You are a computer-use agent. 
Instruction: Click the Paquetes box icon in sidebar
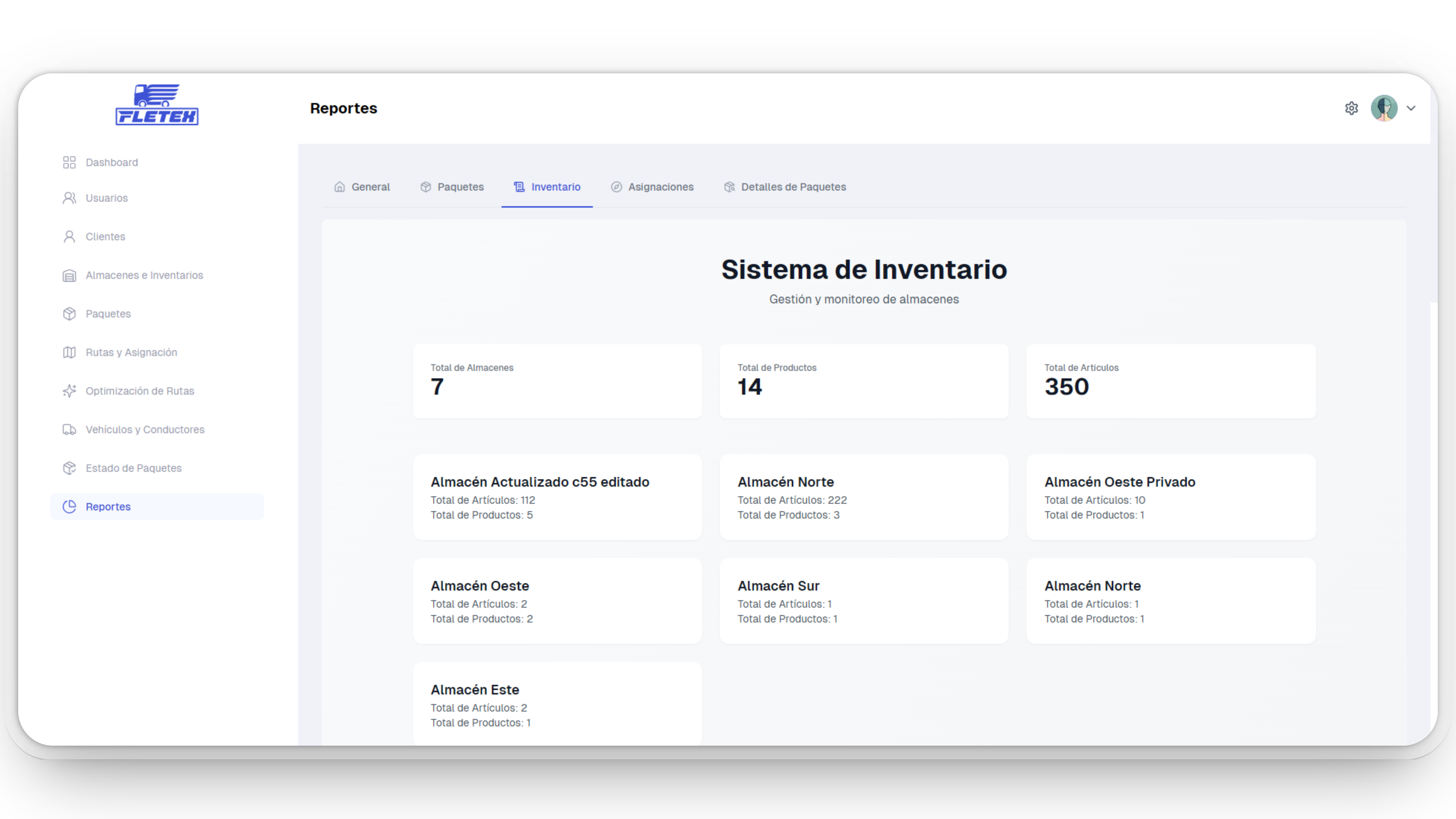[x=69, y=314]
